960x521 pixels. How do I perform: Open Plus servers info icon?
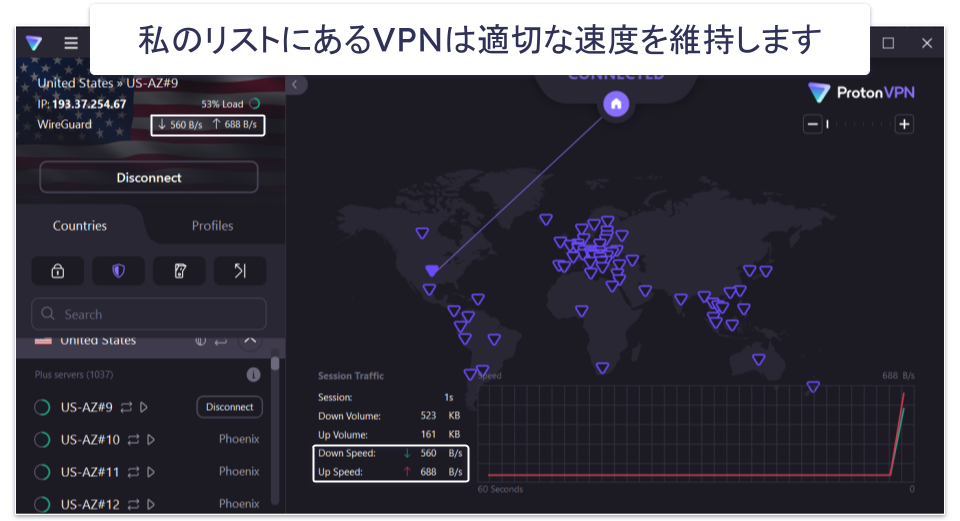(x=253, y=375)
